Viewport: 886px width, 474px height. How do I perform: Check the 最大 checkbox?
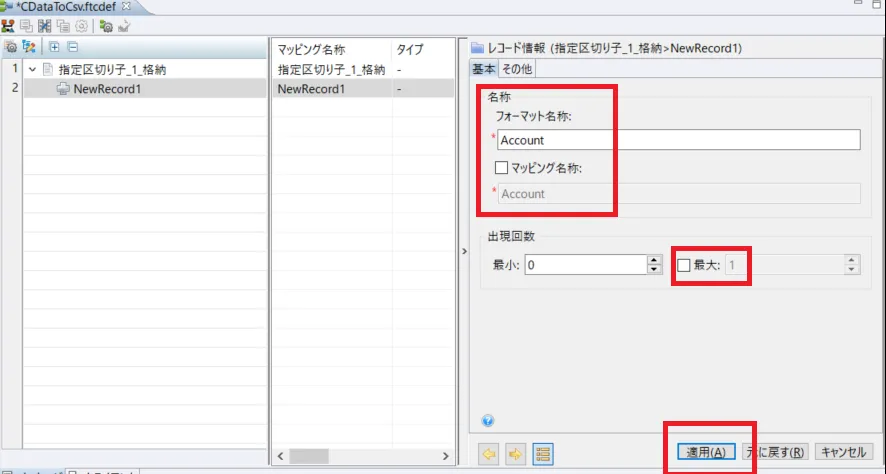[x=684, y=265]
